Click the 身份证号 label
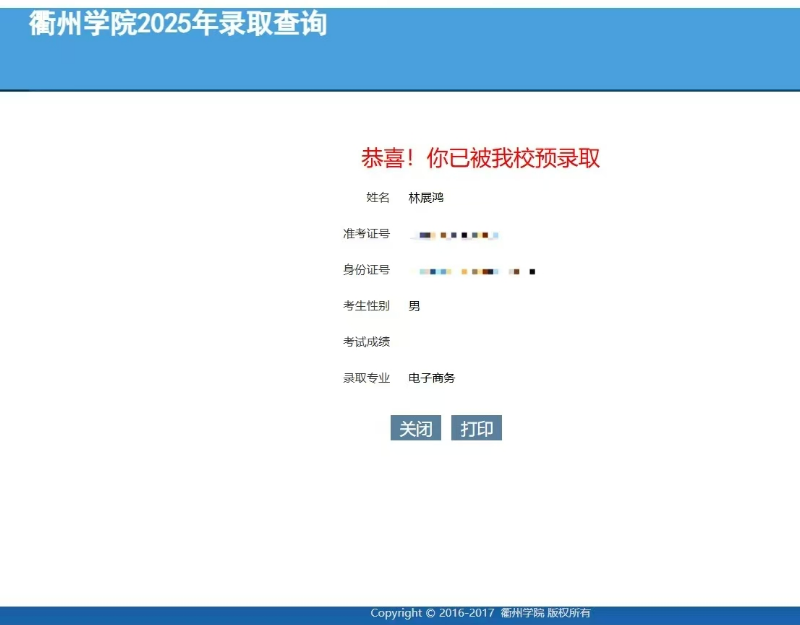The image size is (800, 625). pyautogui.click(x=366, y=270)
